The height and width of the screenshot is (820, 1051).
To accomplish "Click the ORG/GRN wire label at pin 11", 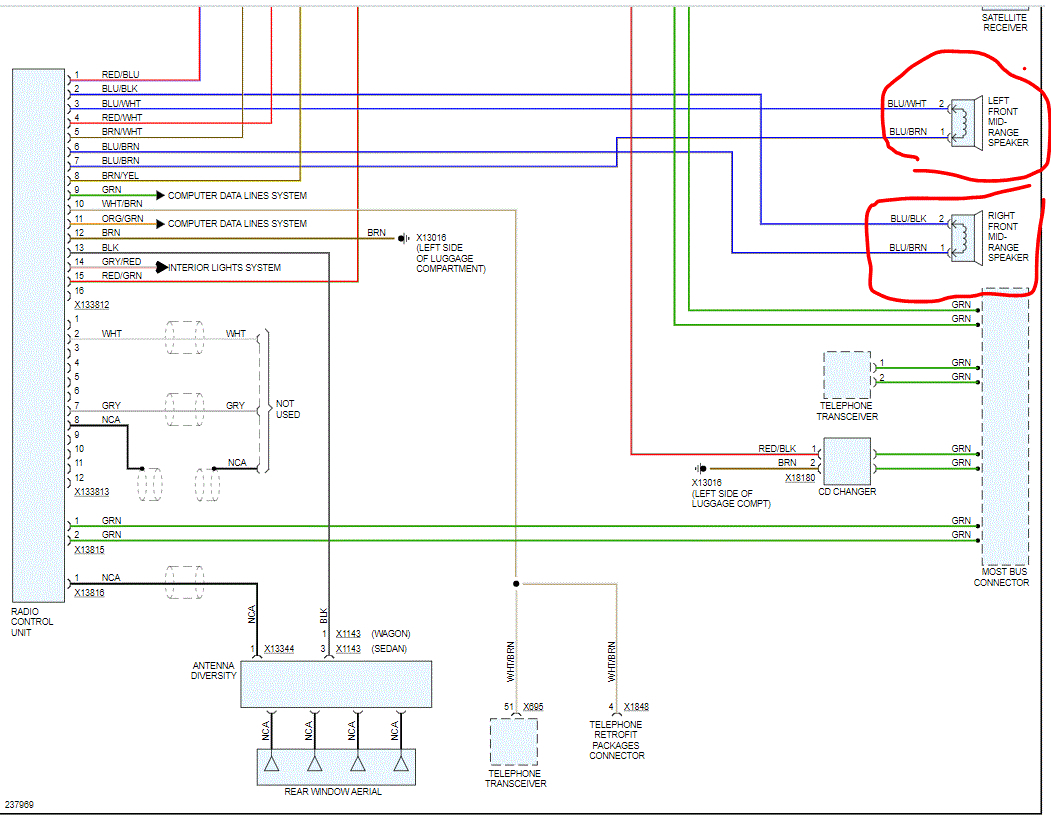I will [123, 219].
